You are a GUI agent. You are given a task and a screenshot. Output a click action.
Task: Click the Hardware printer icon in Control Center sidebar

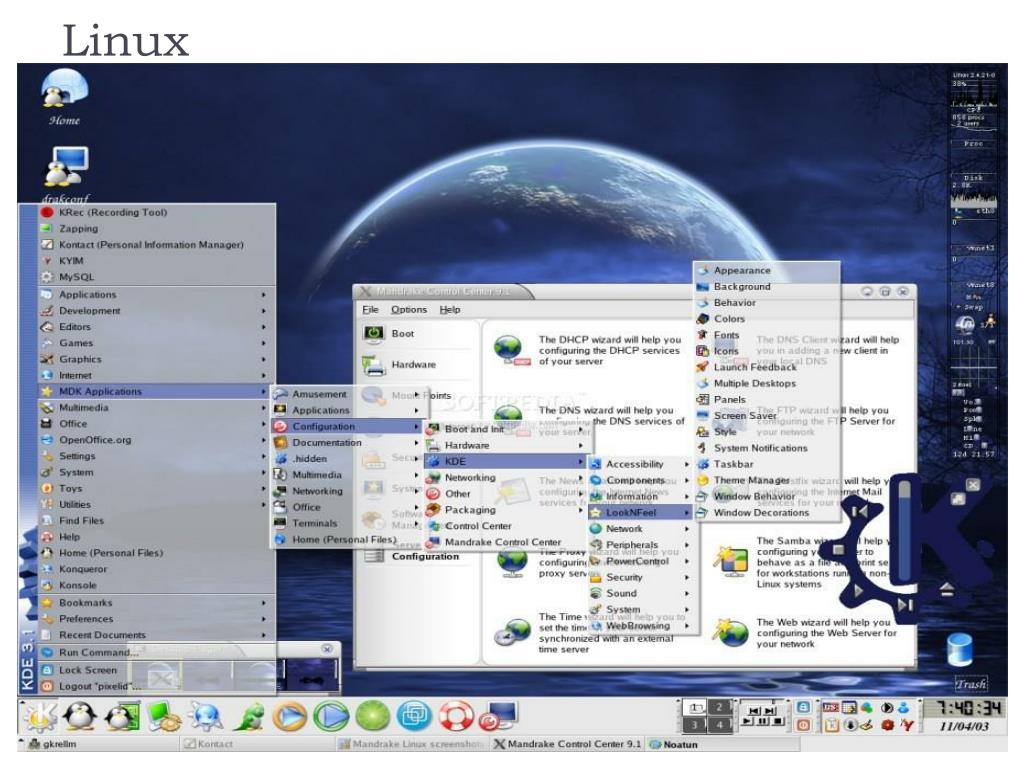point(374,364)
